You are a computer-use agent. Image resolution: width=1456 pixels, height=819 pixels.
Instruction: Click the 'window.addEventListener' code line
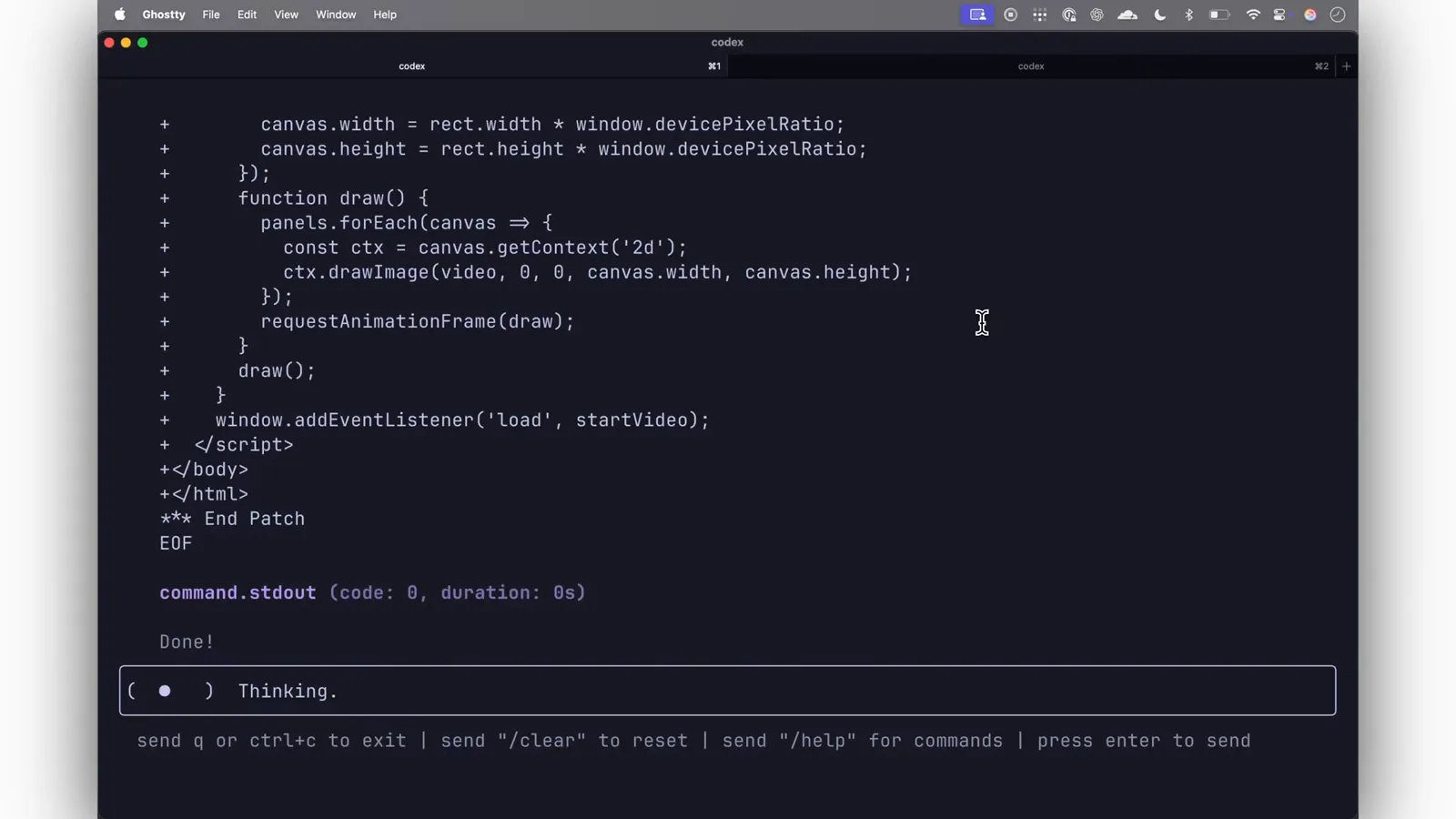(x=462, y=420)
